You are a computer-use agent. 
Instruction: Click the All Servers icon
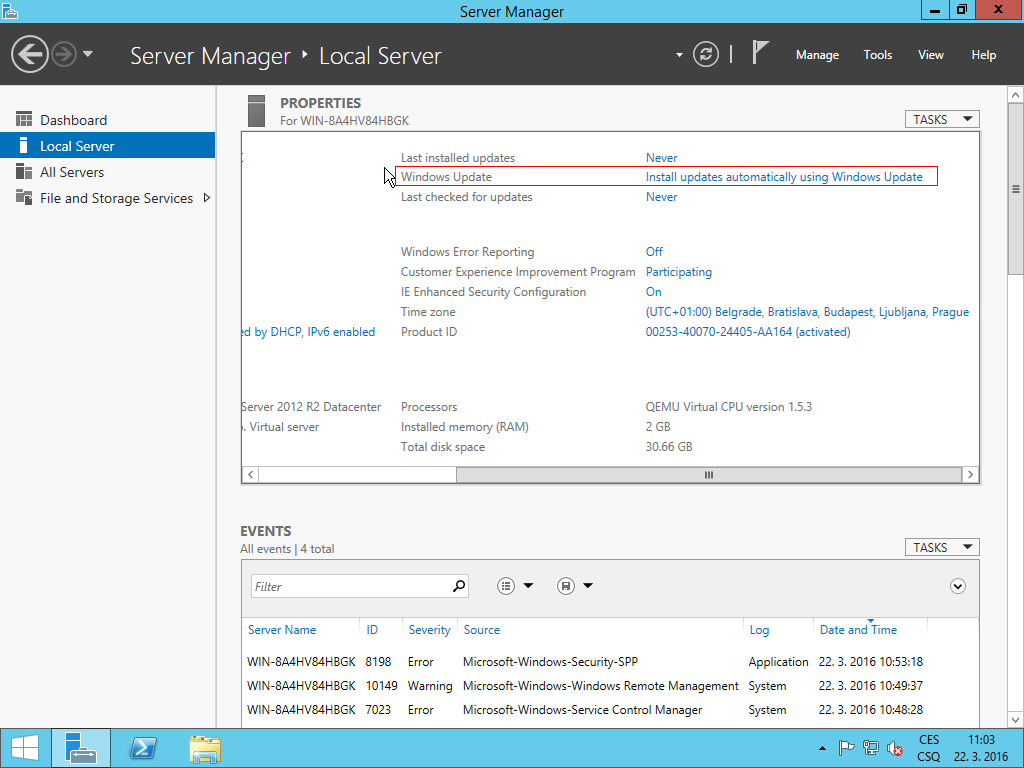click(24, 171)
